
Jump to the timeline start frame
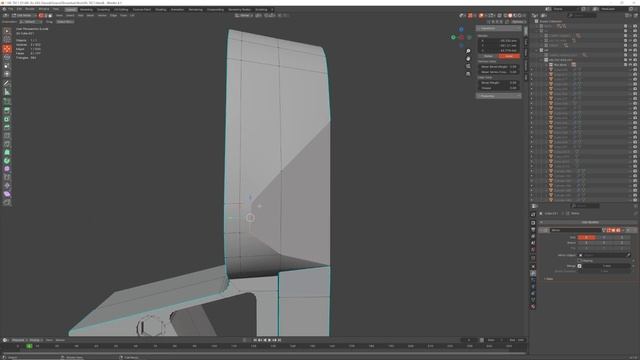256,340
